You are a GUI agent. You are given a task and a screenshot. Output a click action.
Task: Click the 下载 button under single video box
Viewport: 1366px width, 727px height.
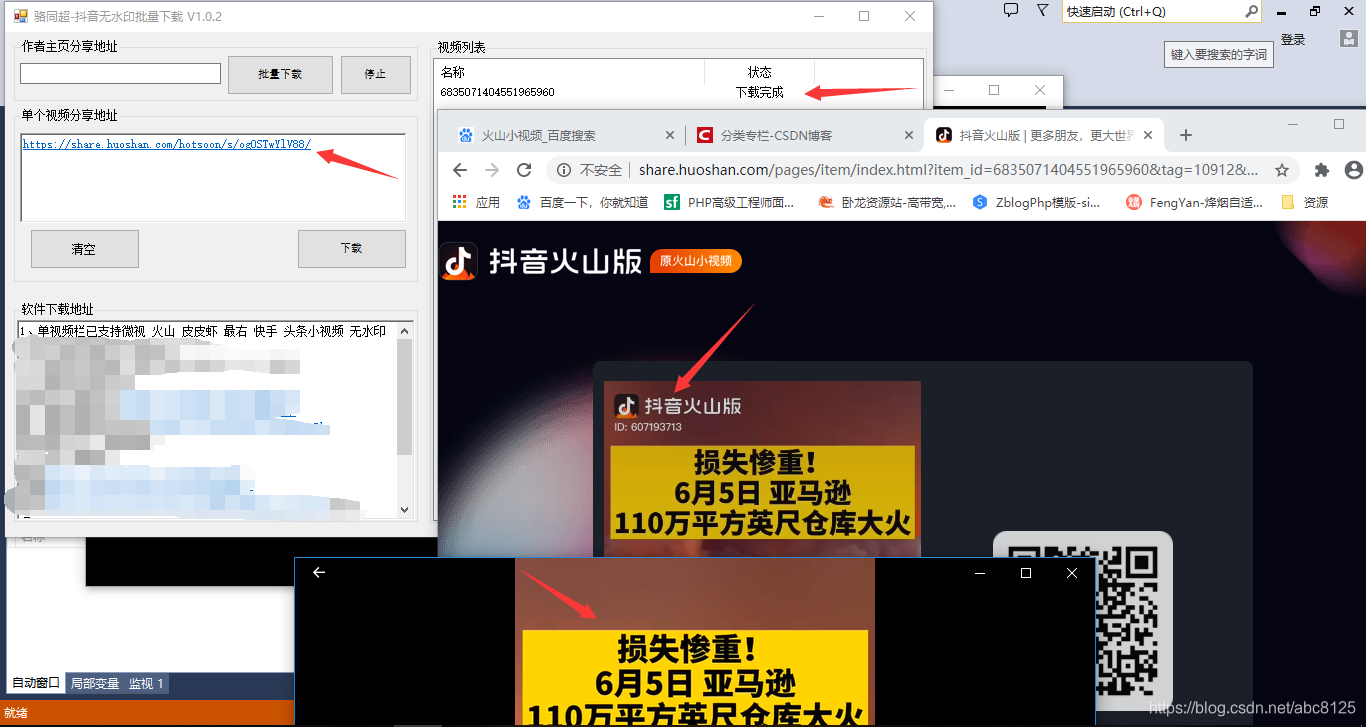pyautogui.click(x=352, y=248)
